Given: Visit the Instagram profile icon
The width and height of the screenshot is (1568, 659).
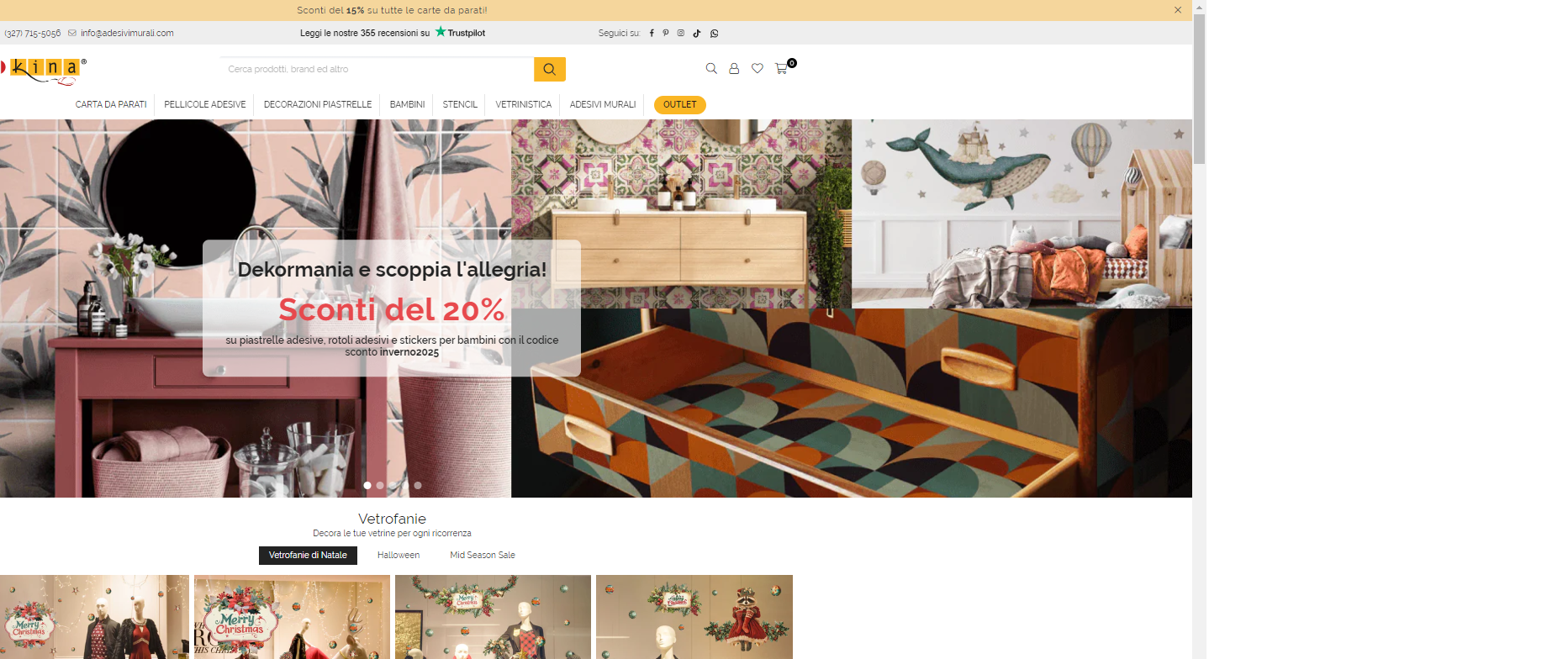Looking at the screenshot, I should [681, 34].
